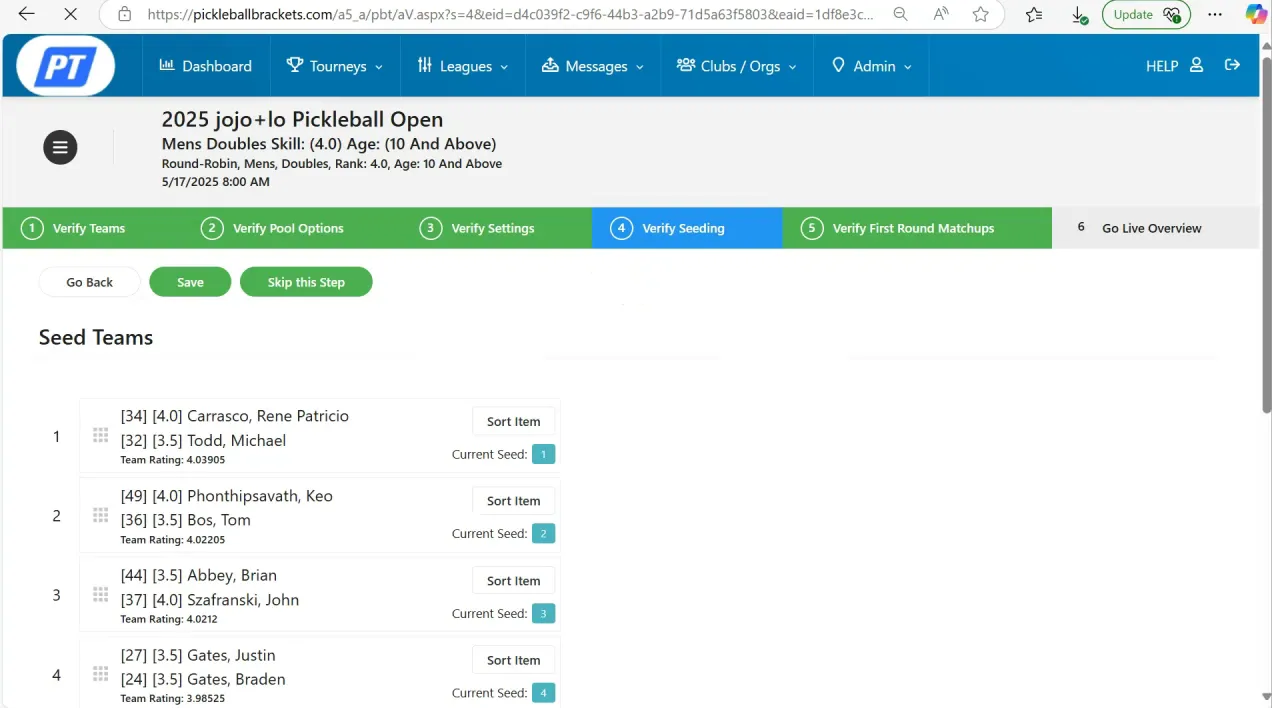1272x708 pixels.
Task: Click the Team Rating 4.03905 text
Action: [173, 460]
